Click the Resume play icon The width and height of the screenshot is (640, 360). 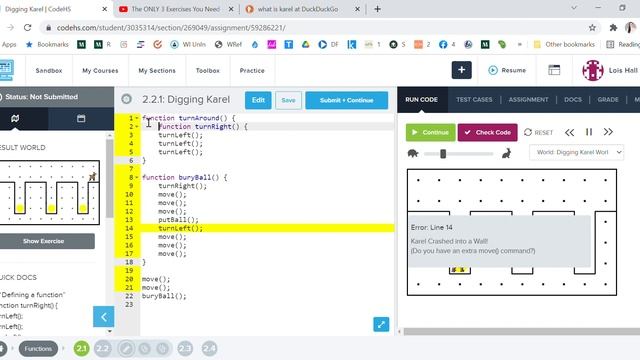click(493, 70)
